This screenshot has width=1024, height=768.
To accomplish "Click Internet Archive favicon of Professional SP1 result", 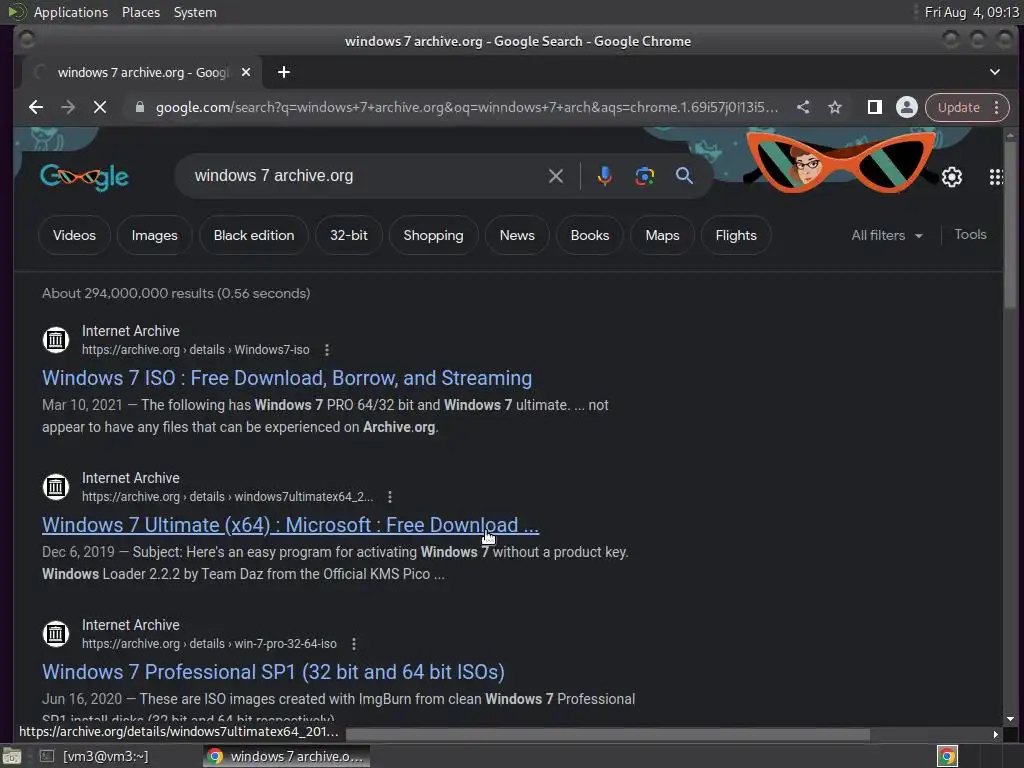I will click(x=56, y=633).
